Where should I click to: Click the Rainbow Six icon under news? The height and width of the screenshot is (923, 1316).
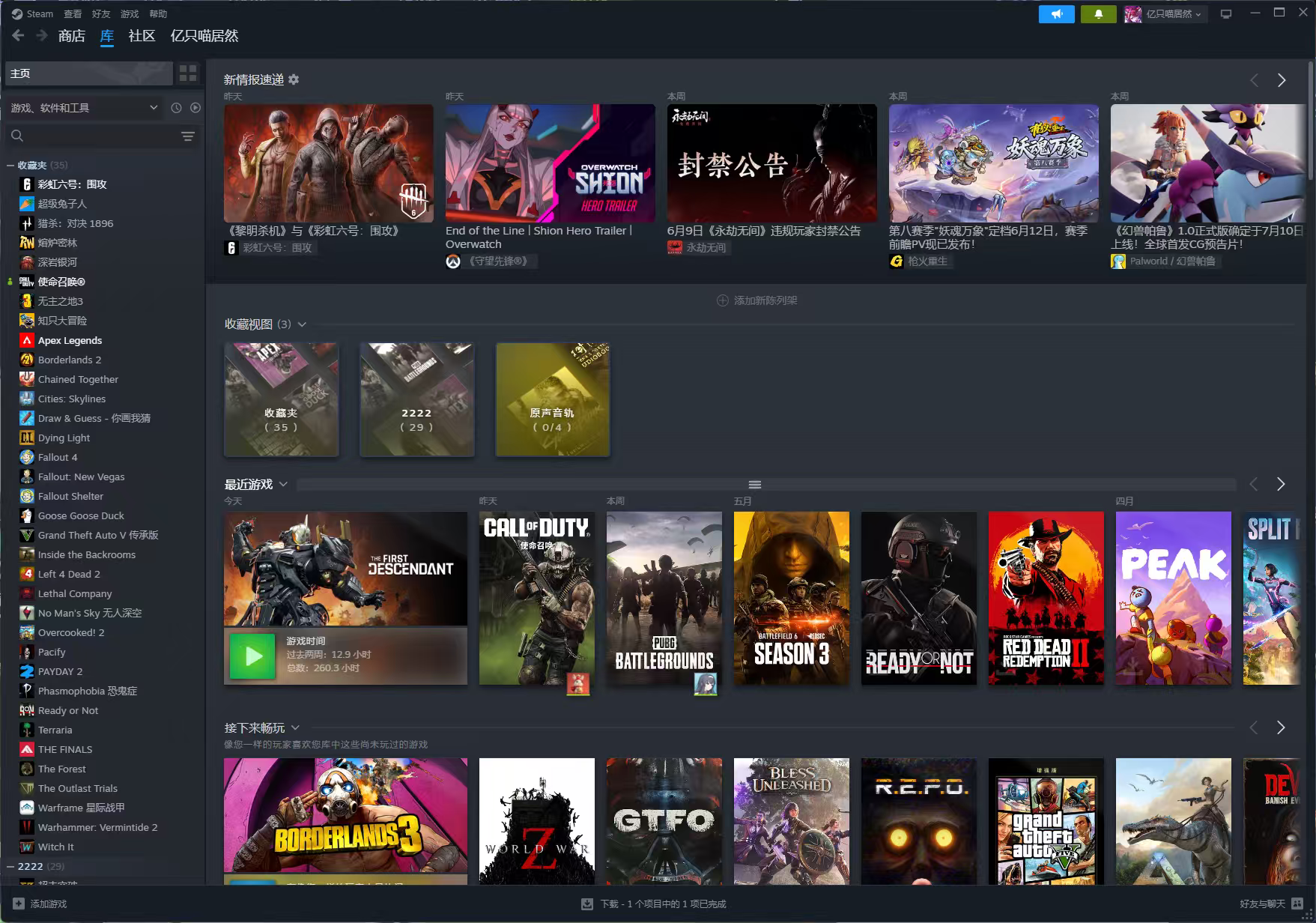click(x=231, y=247)
